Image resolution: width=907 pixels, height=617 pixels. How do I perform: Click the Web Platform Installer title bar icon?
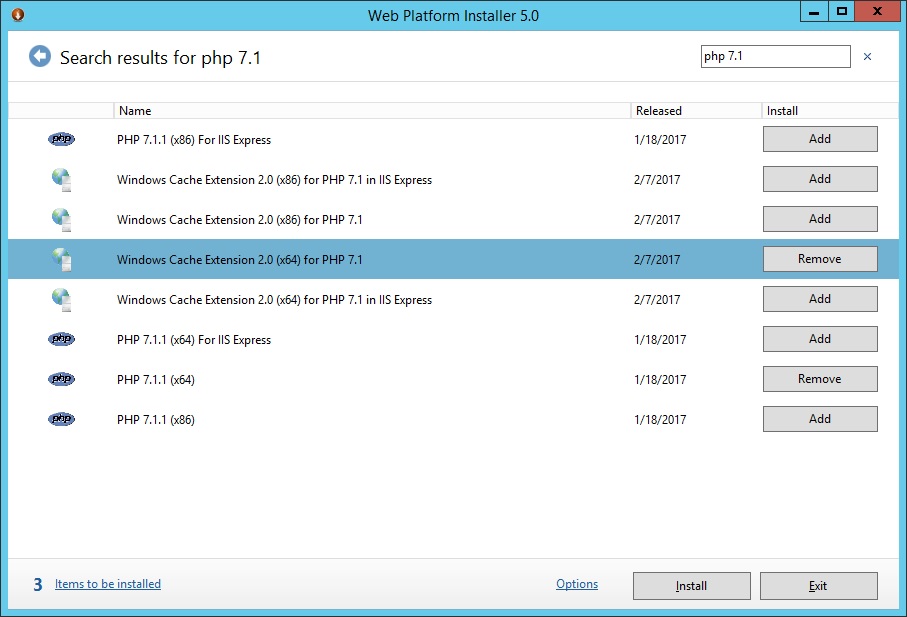(18, 14)
